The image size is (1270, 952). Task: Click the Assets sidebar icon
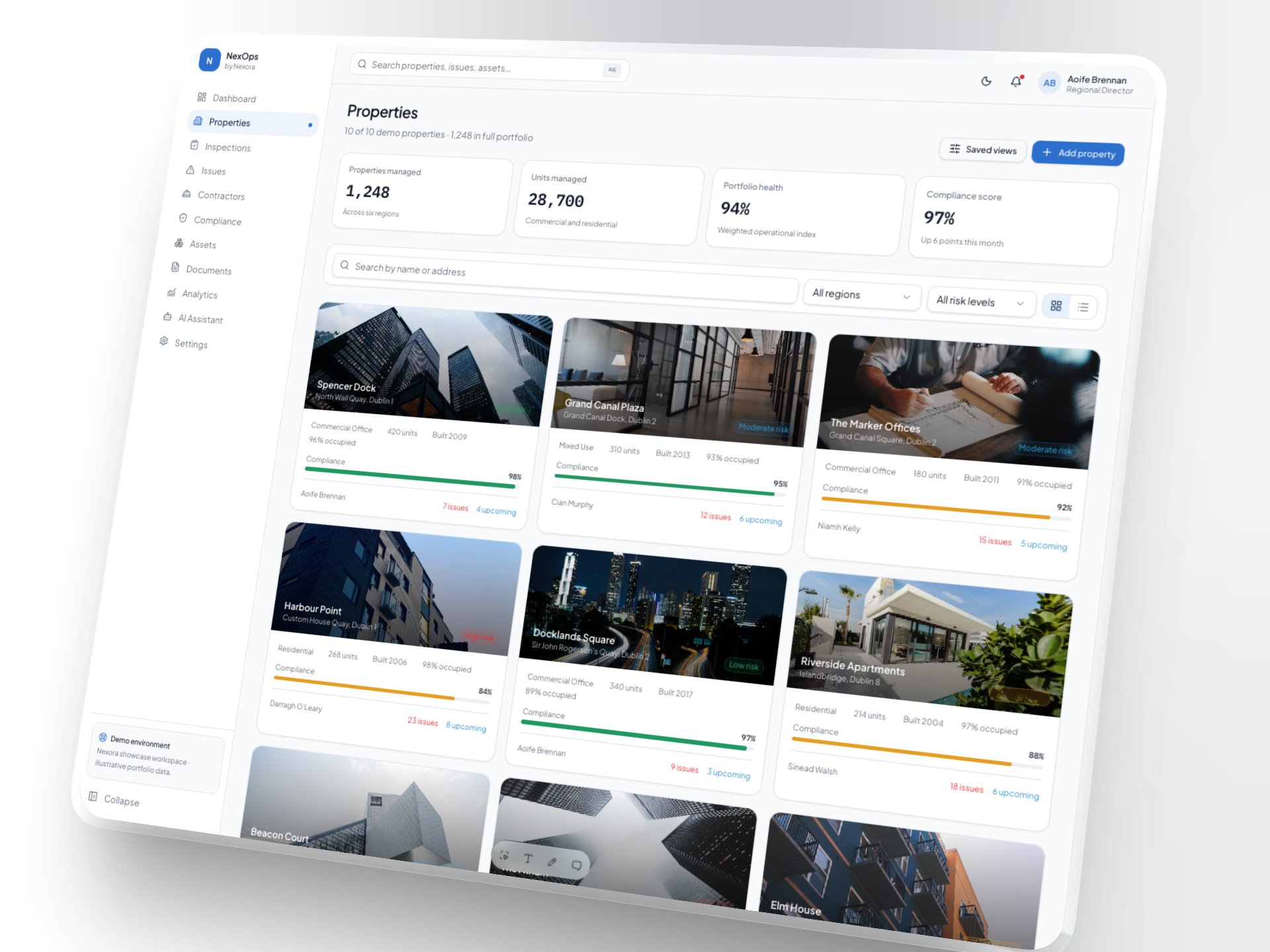click(x=179, y=243)
